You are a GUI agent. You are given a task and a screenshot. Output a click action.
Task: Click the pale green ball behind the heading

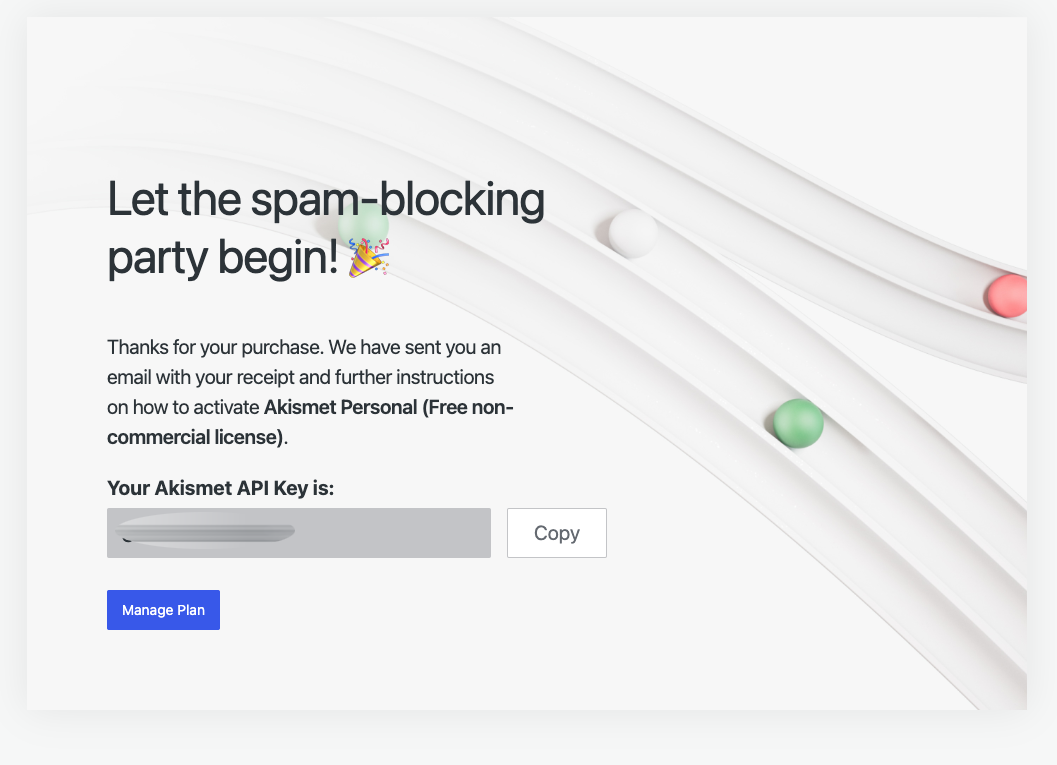pyautogui.click(x=364, y=226)
